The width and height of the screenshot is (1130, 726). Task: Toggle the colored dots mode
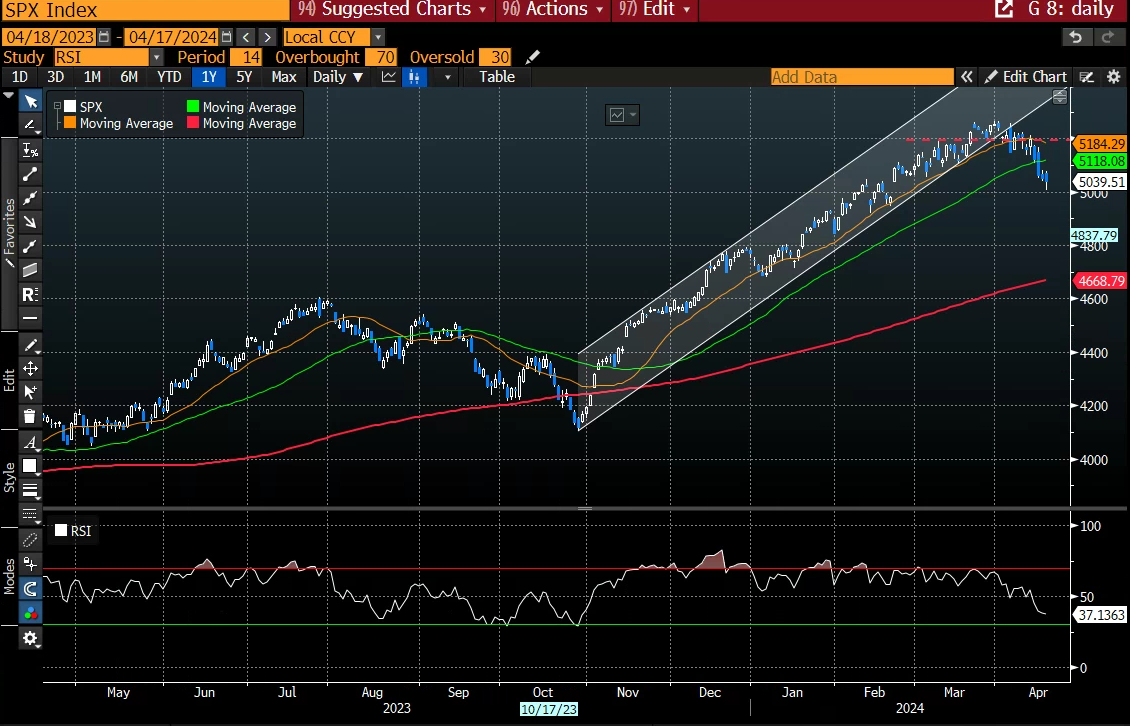tap(30, 613)
